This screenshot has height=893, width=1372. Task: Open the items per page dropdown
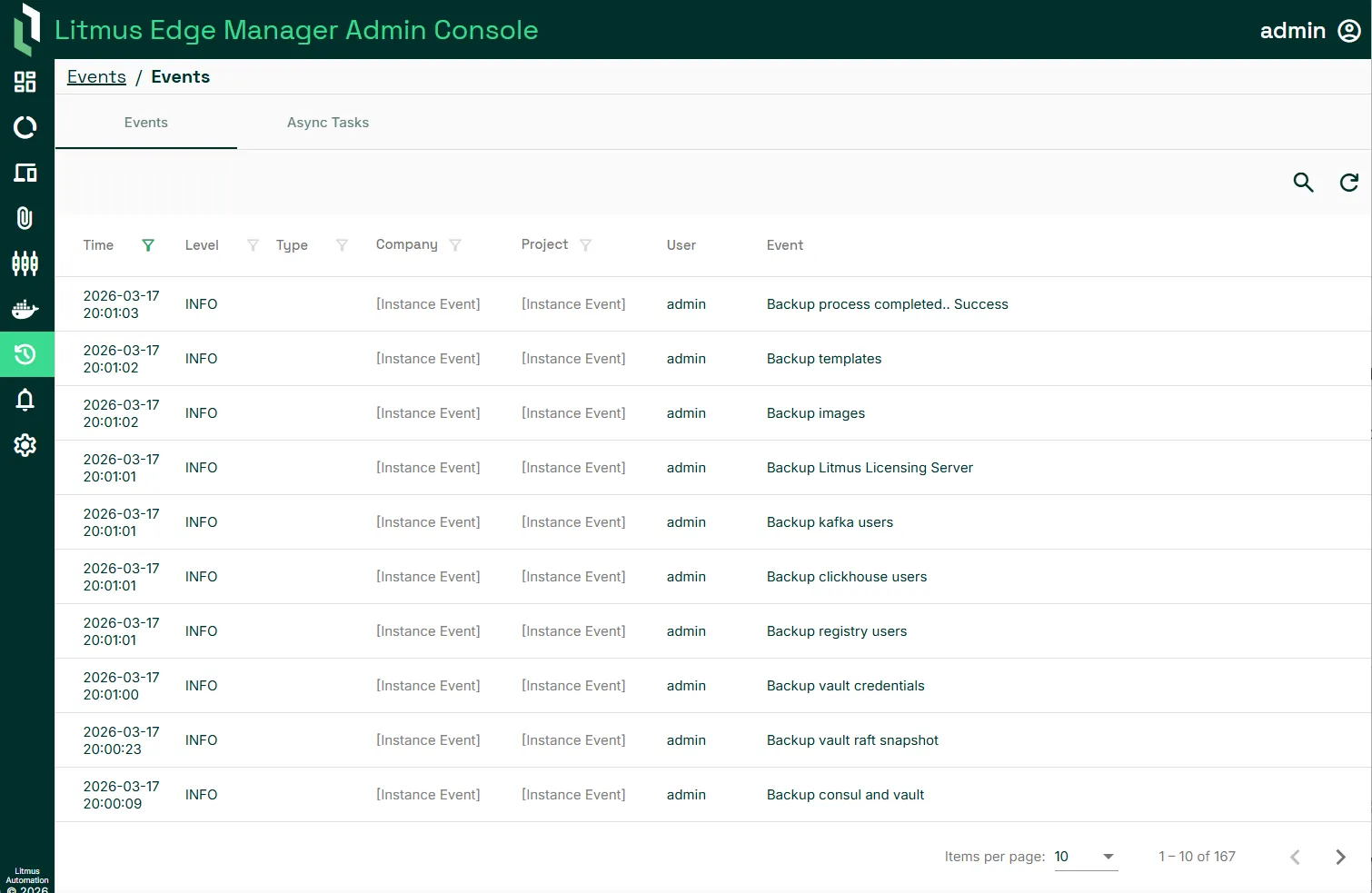click(1086, 857)
